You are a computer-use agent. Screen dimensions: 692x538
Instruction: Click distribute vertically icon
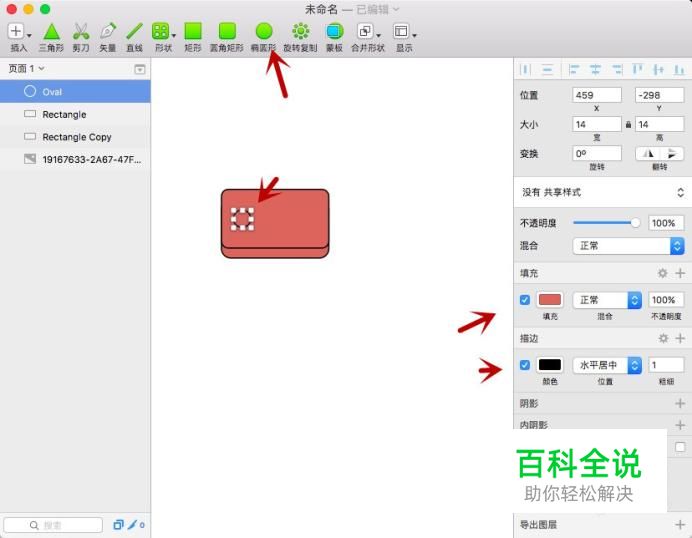click(547, 69)
